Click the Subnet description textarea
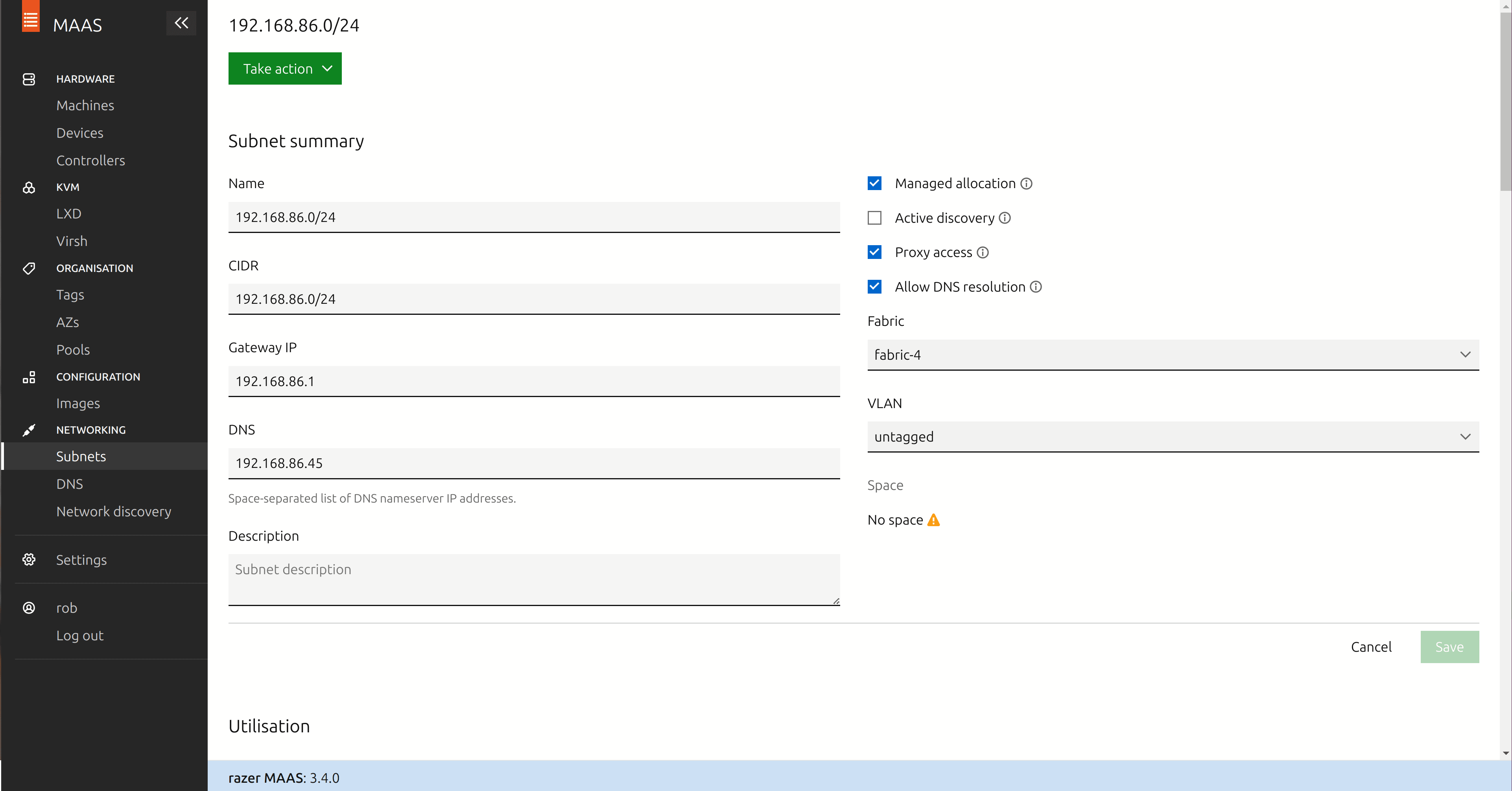The height and width of the screenshot is (791, 1512). pyautogui.click(x=534, y=580)
